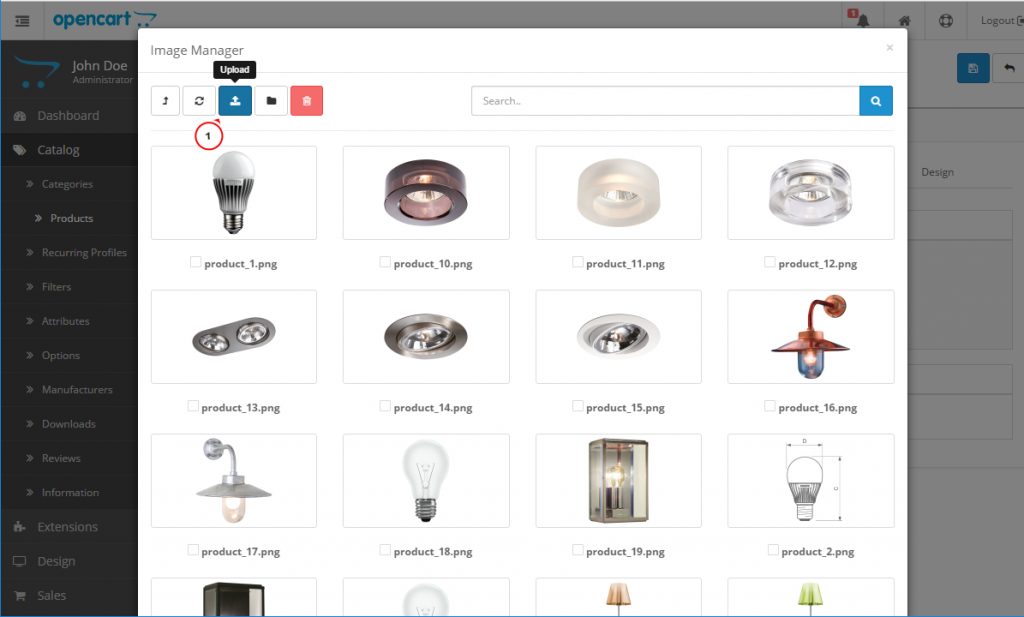Viewport: 1024px width, 617px height.
Task: Click the chevron beside Manufacturers
Action: pyautogui.click(x=29, y=390)
